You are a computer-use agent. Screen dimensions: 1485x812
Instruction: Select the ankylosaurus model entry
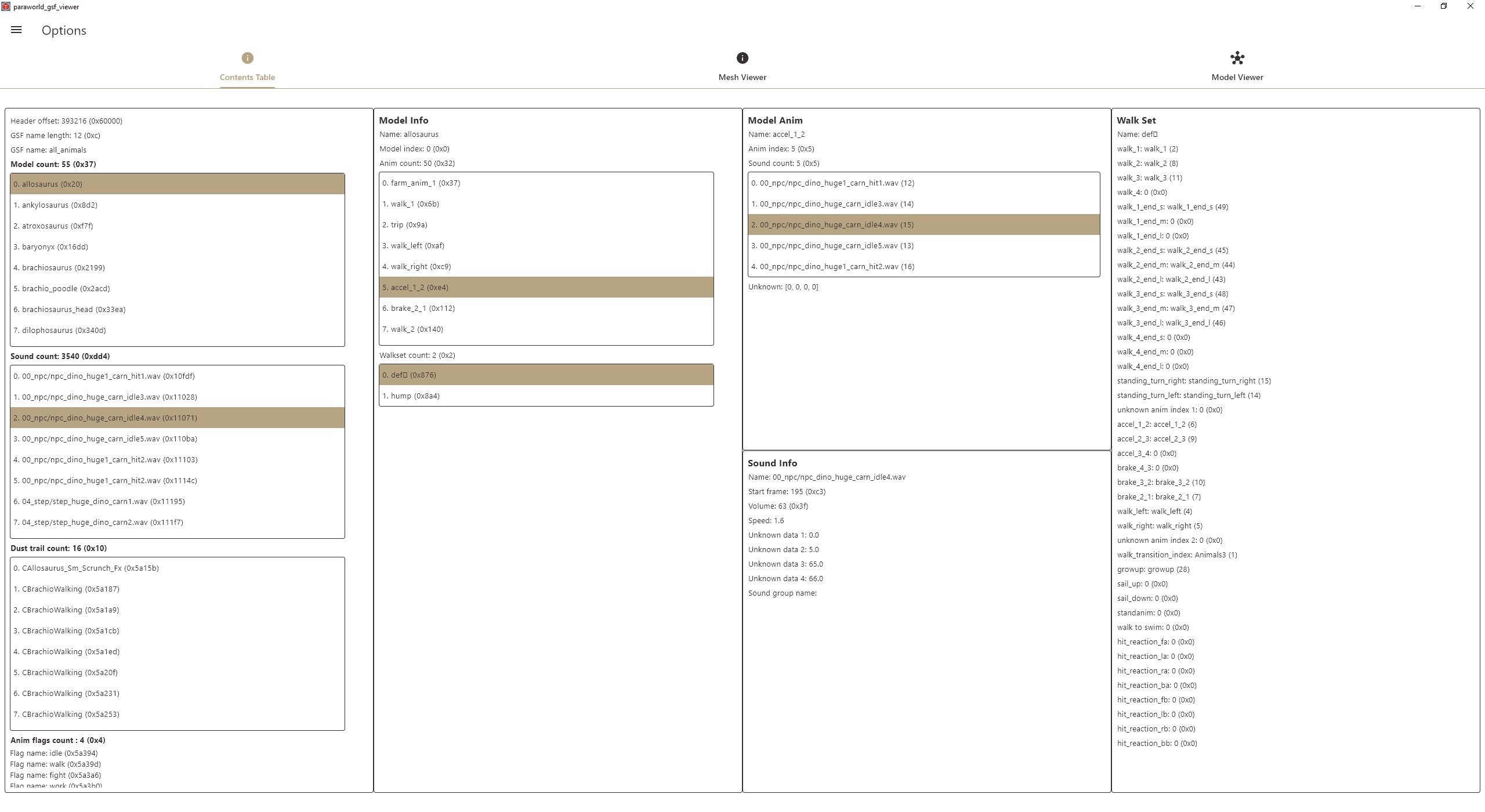(x=56, y=205)
